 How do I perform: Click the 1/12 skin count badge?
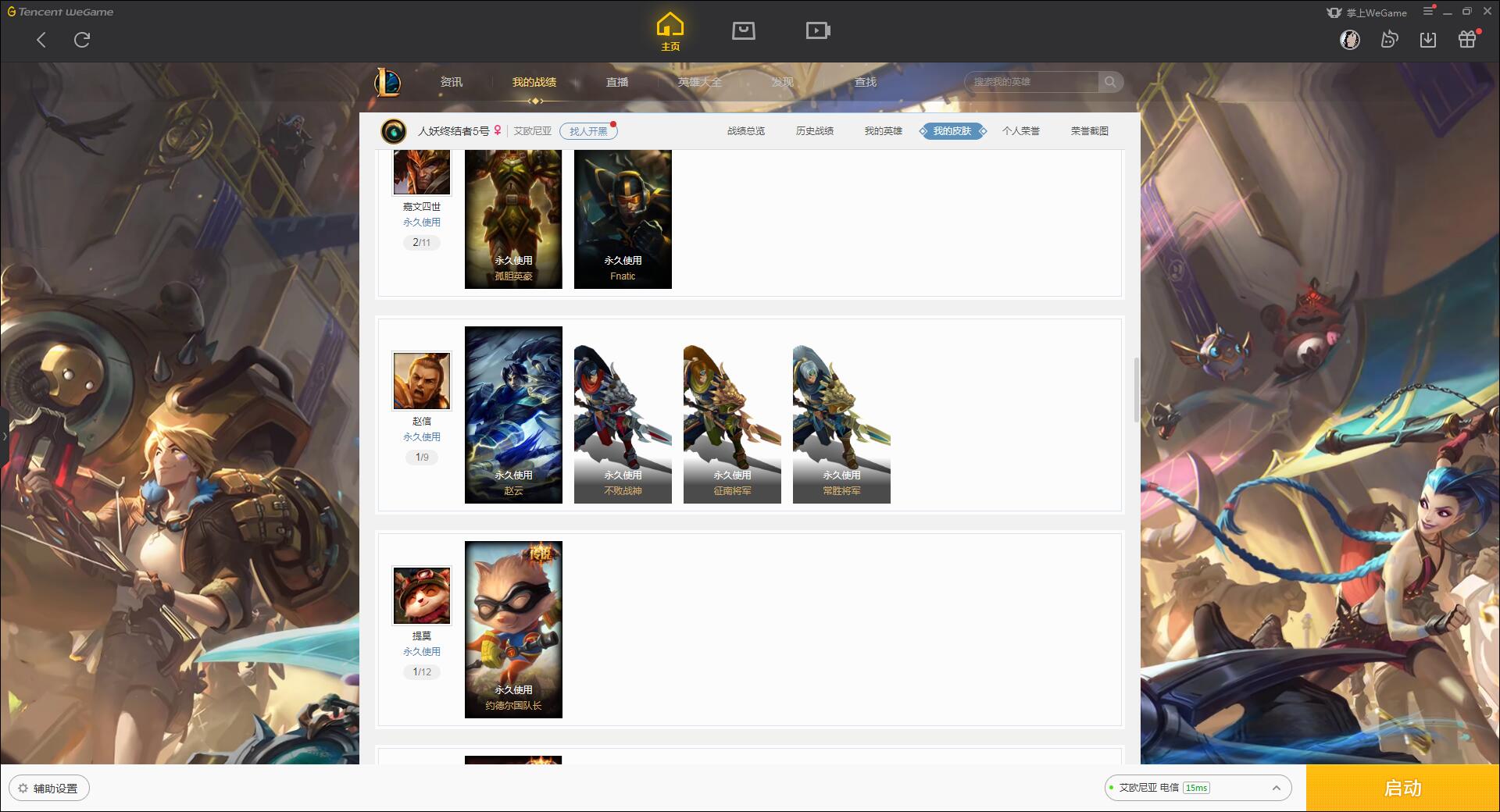coord(422,672)
